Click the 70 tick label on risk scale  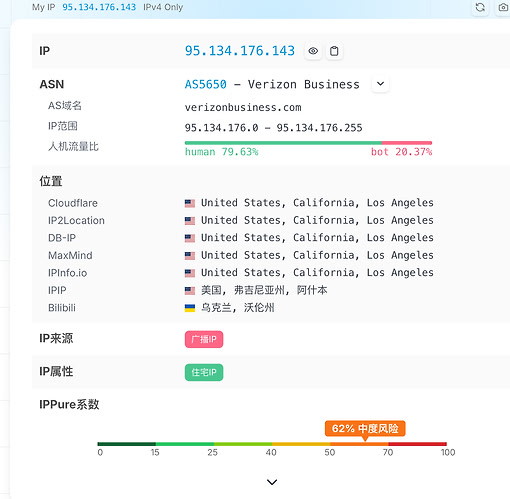(x=388, y=452)
